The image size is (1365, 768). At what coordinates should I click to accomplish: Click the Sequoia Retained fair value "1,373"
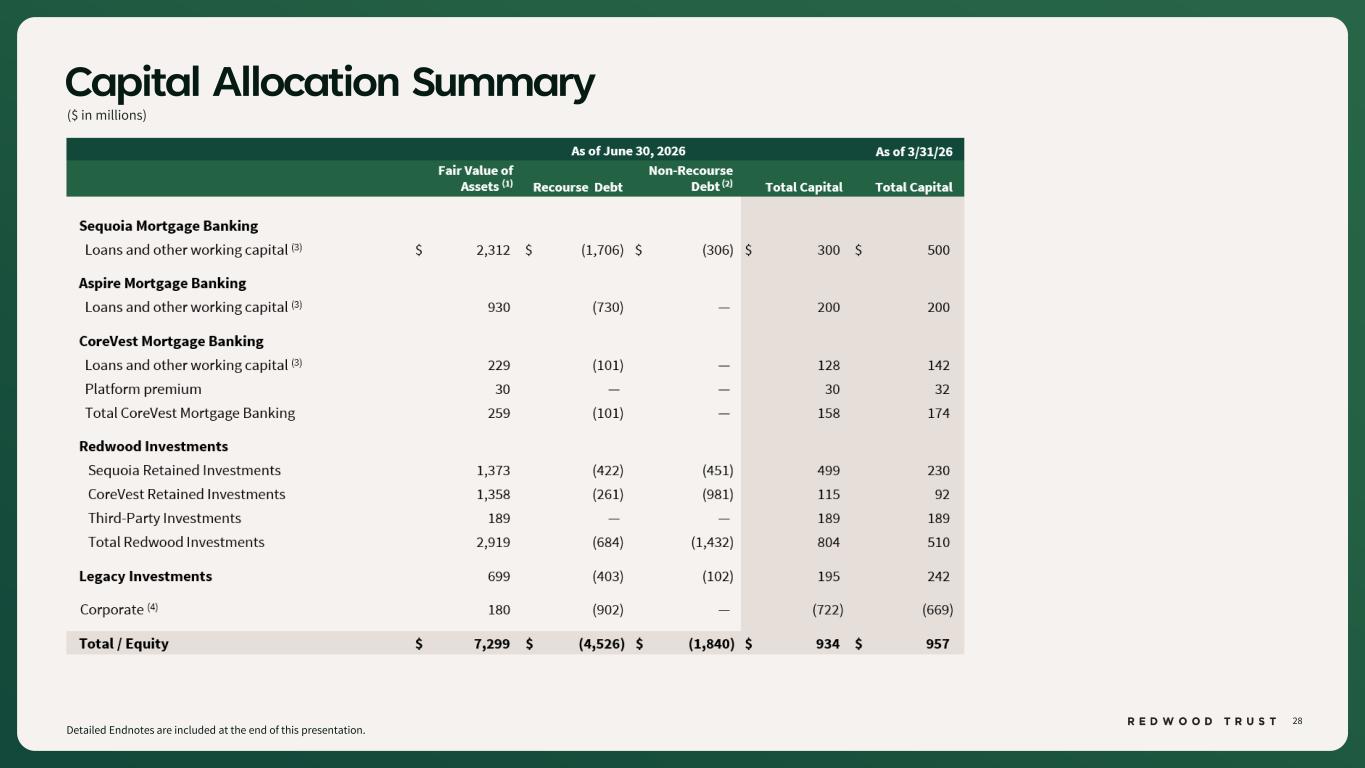point(494,470)
